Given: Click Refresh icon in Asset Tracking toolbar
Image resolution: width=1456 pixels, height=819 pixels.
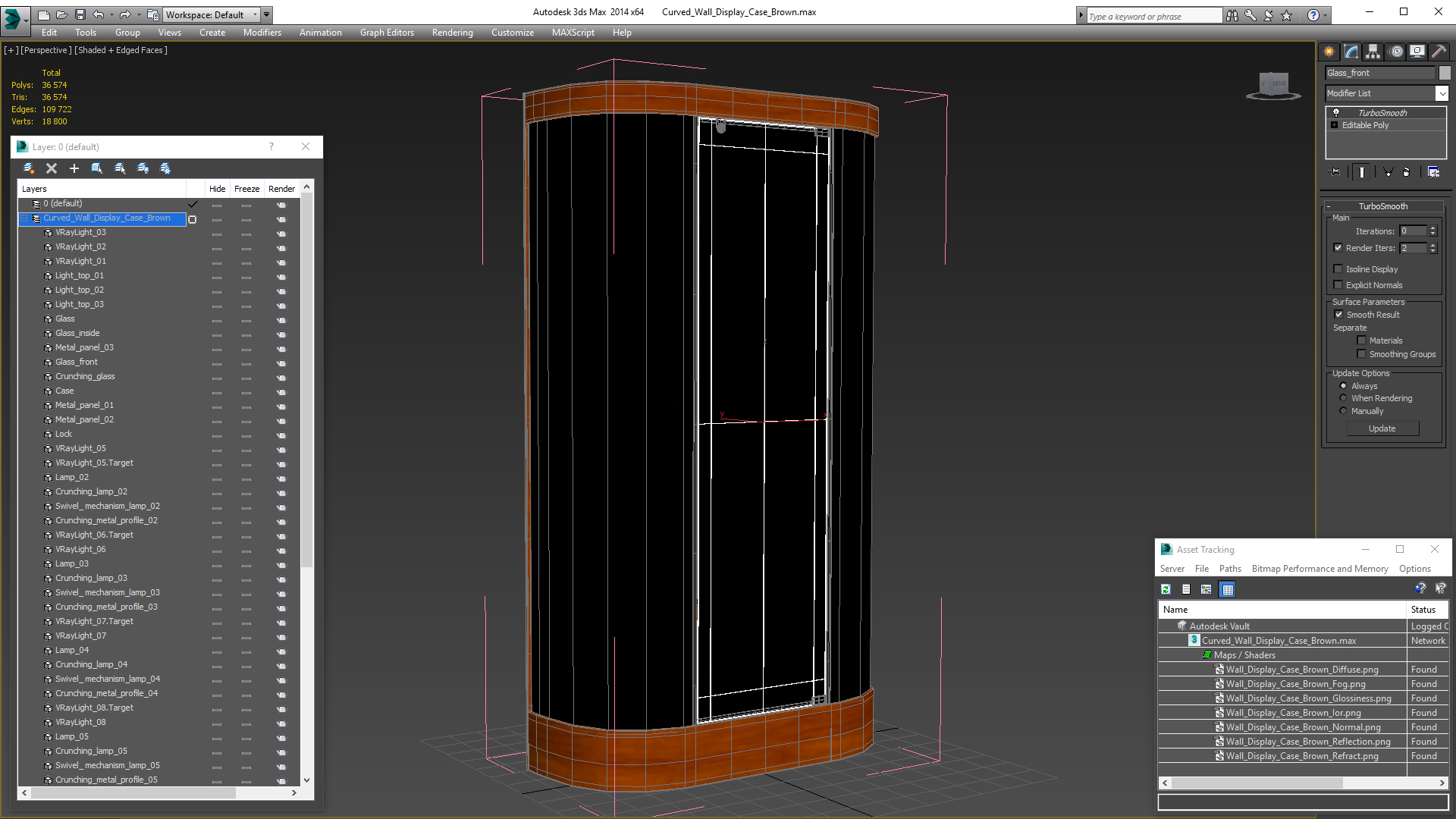Looking at the screenshot, I should (x=1166, y=589).
